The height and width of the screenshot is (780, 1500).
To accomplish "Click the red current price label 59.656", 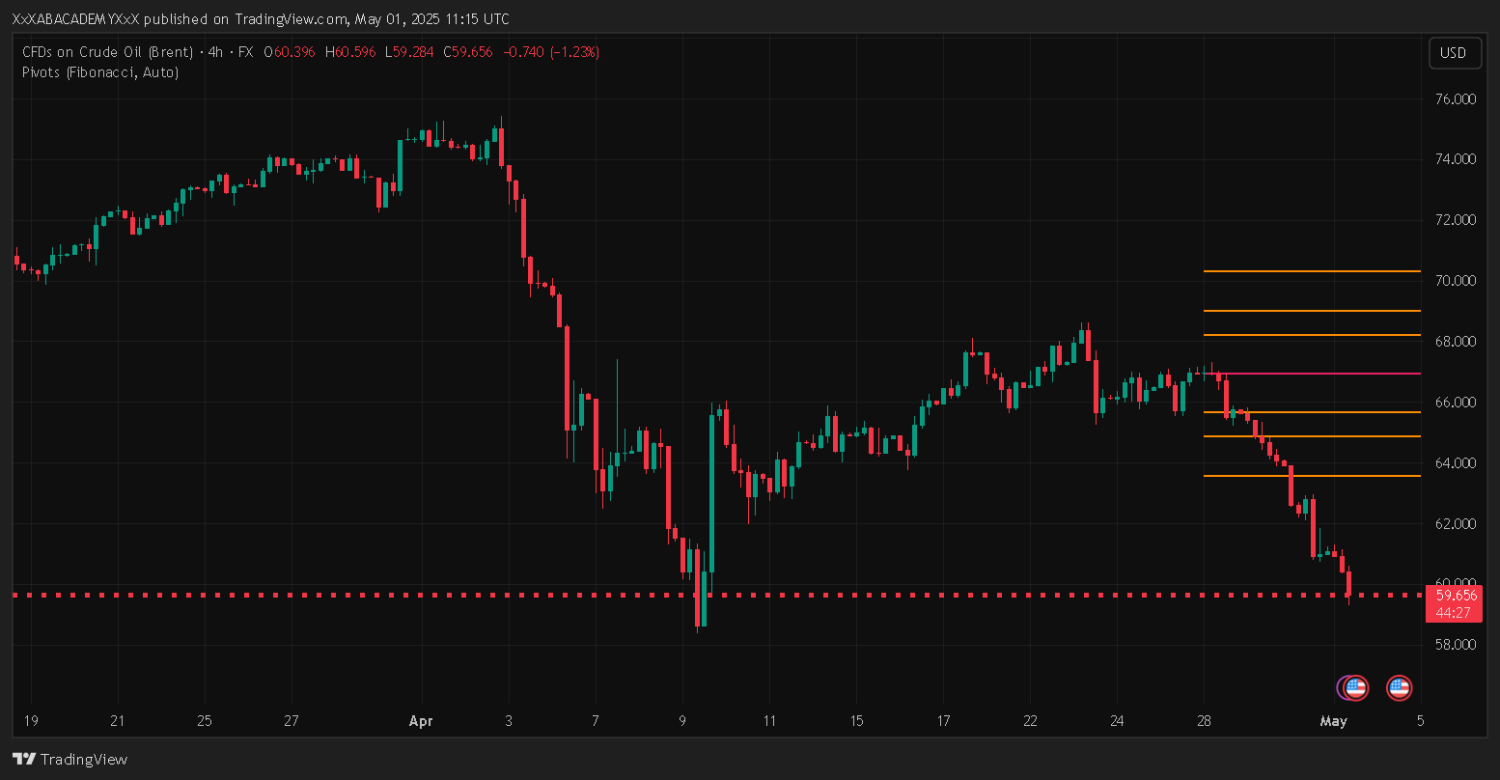I will coord(1454,595).
